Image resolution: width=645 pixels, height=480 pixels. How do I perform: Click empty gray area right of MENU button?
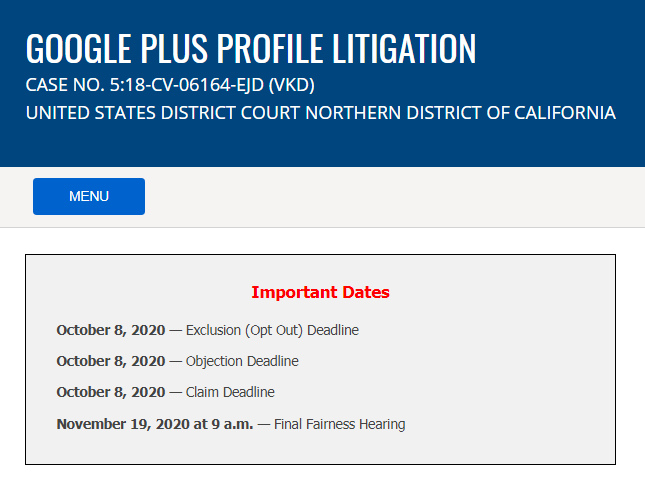tap(400, 196)
